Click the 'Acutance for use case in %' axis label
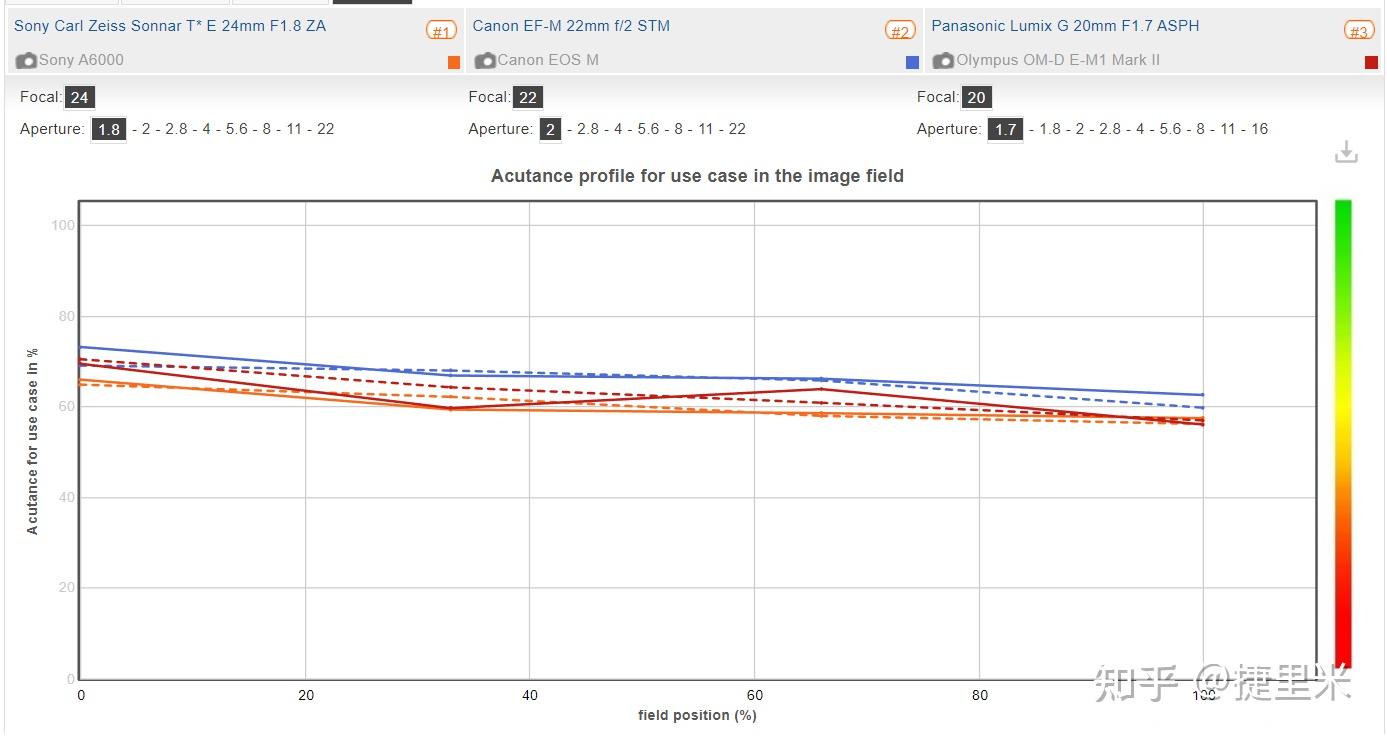 tap(33, 441)
